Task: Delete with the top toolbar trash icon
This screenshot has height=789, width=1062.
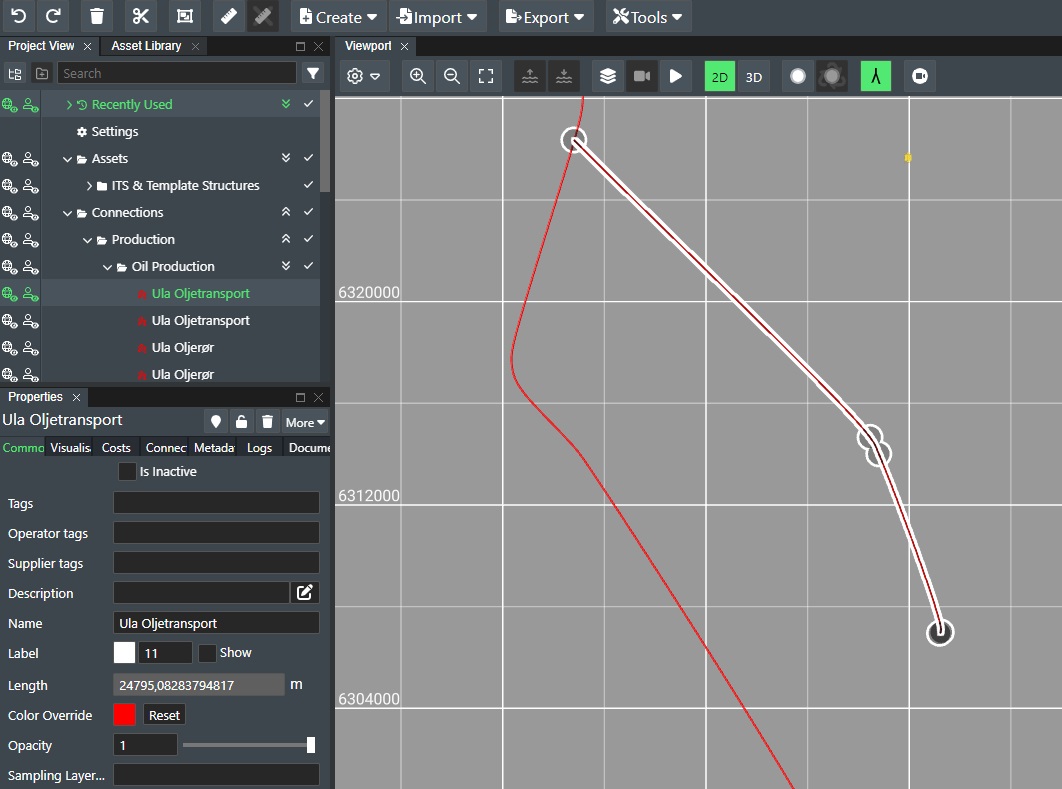Action: [97, 16]
